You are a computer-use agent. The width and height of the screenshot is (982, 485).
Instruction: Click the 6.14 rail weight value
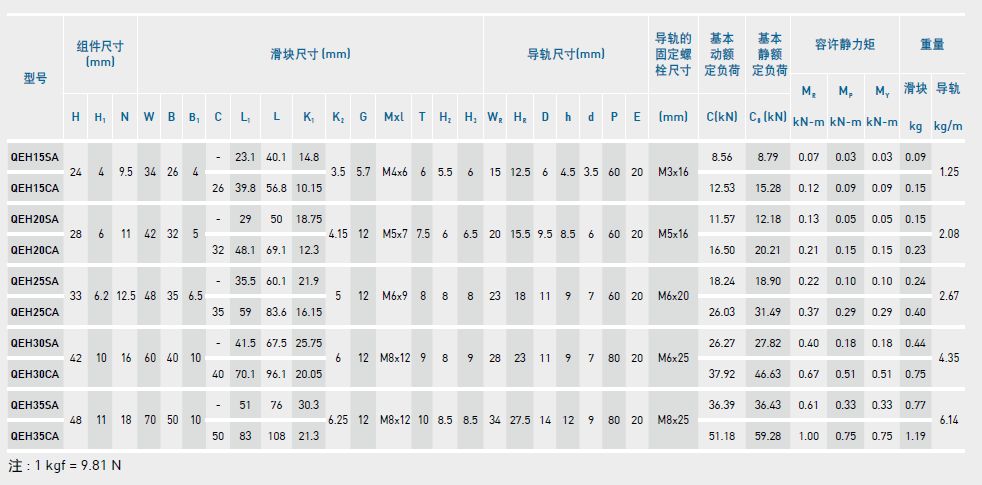coord(950,421)
